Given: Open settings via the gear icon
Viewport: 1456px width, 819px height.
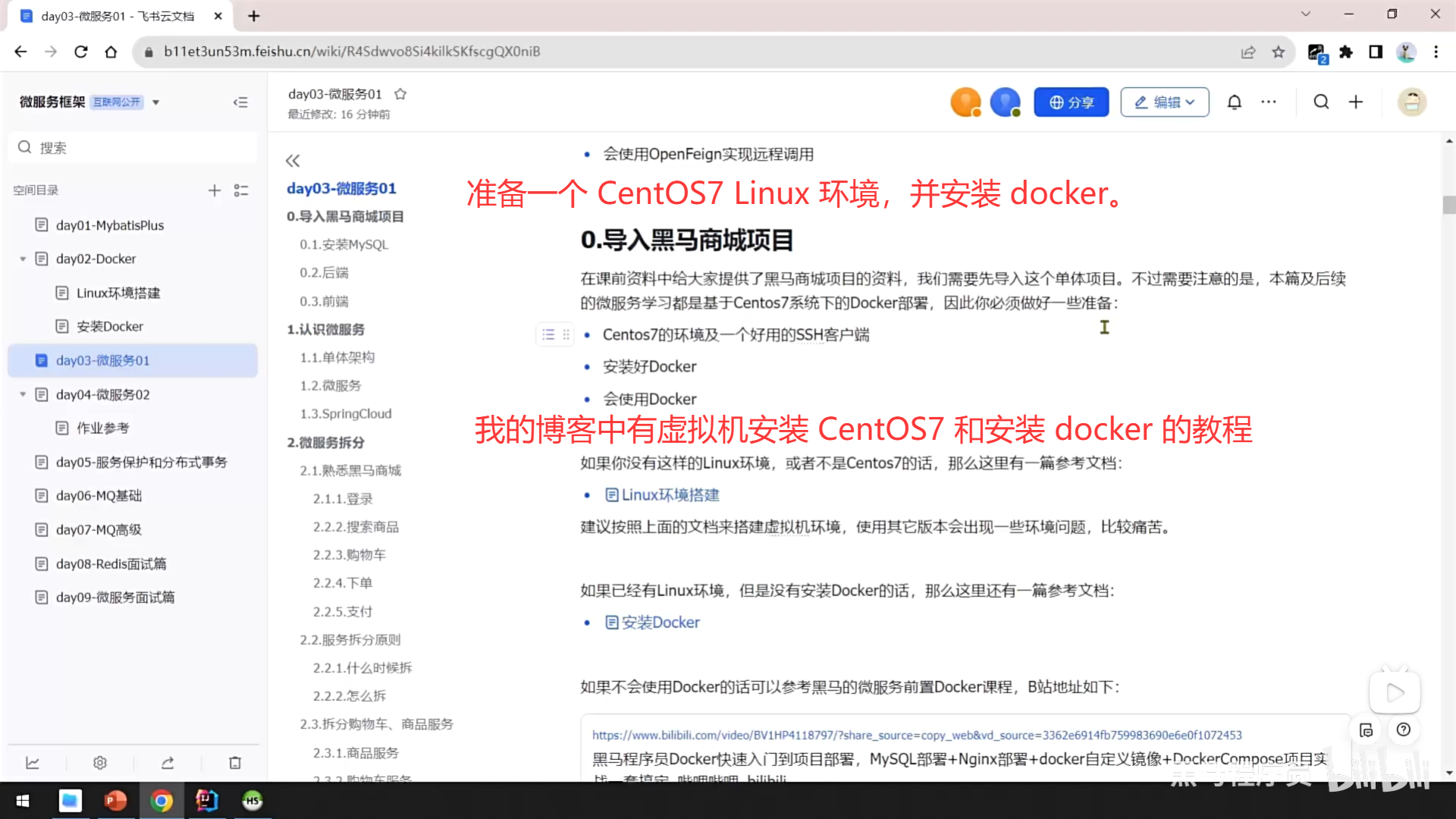Looking at the screenshot, I should 100,763.
